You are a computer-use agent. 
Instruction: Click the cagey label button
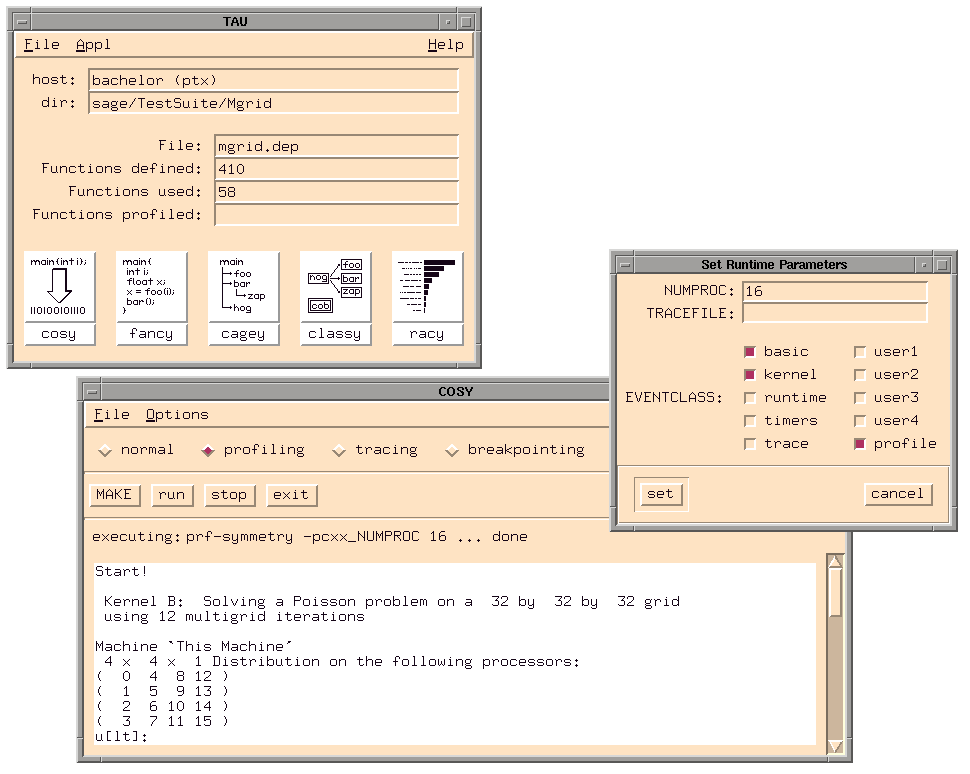(243, 334)
